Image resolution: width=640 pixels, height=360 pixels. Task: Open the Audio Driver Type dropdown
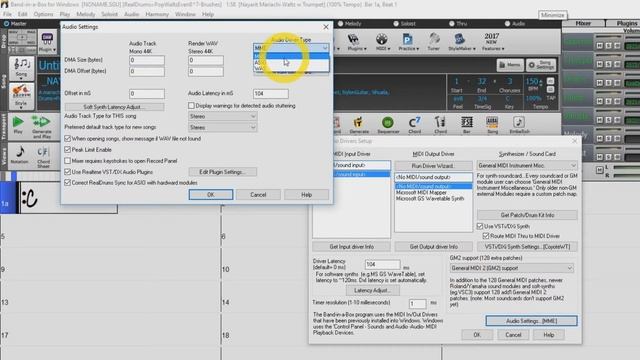point(291,48)
